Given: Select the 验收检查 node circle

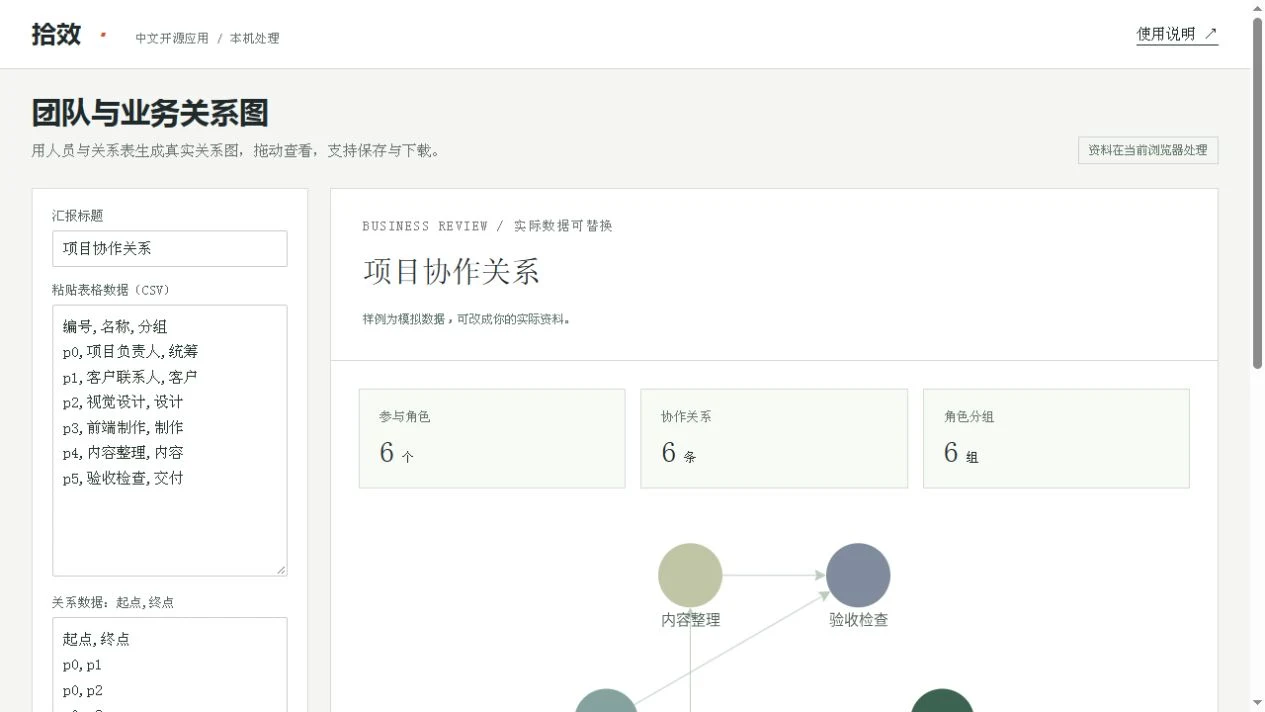Looking at the screenshot, I should point(858,575).
